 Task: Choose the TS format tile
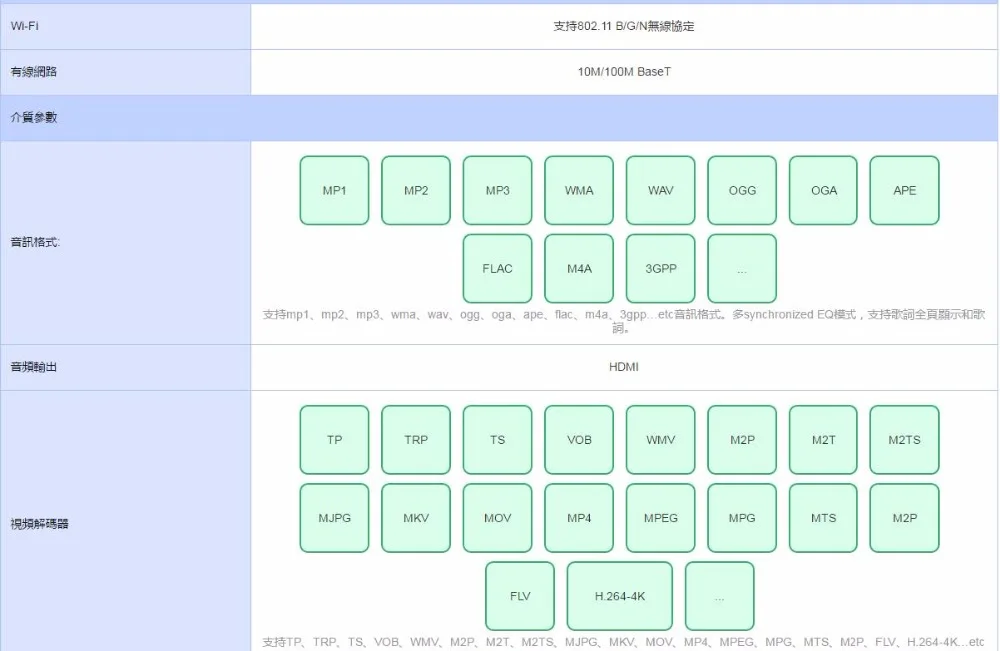(497, 440)
